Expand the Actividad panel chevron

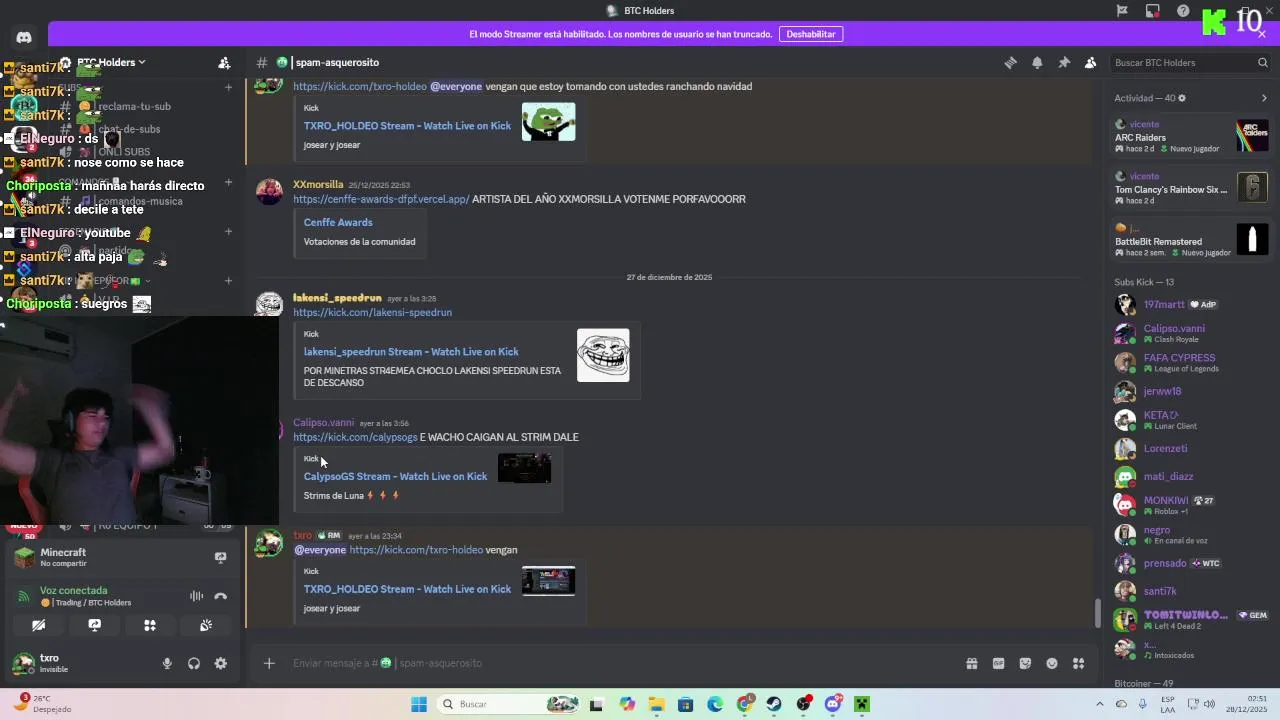[1264, 98]
